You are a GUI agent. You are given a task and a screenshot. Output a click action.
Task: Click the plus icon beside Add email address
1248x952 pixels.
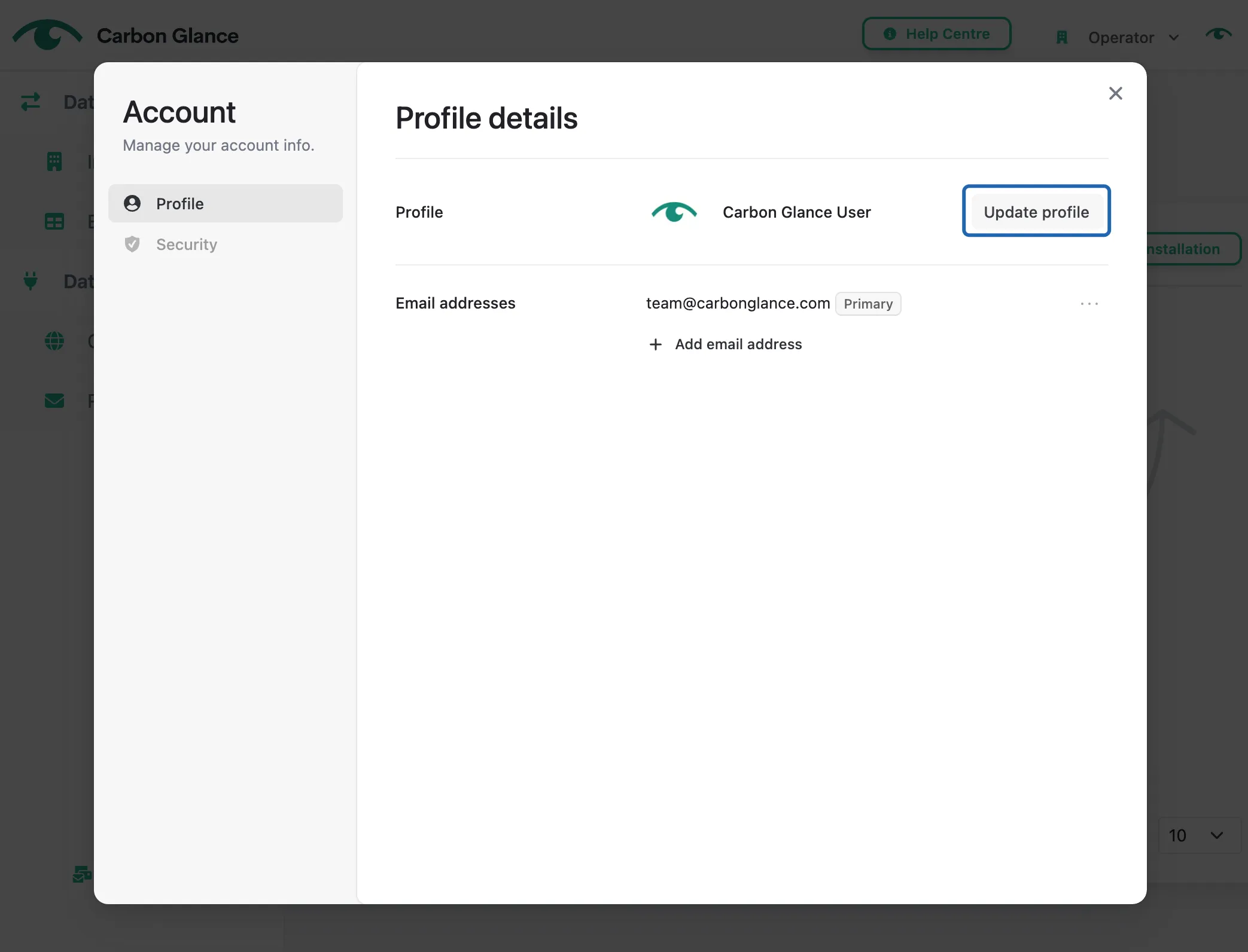[x=656, y=344]
